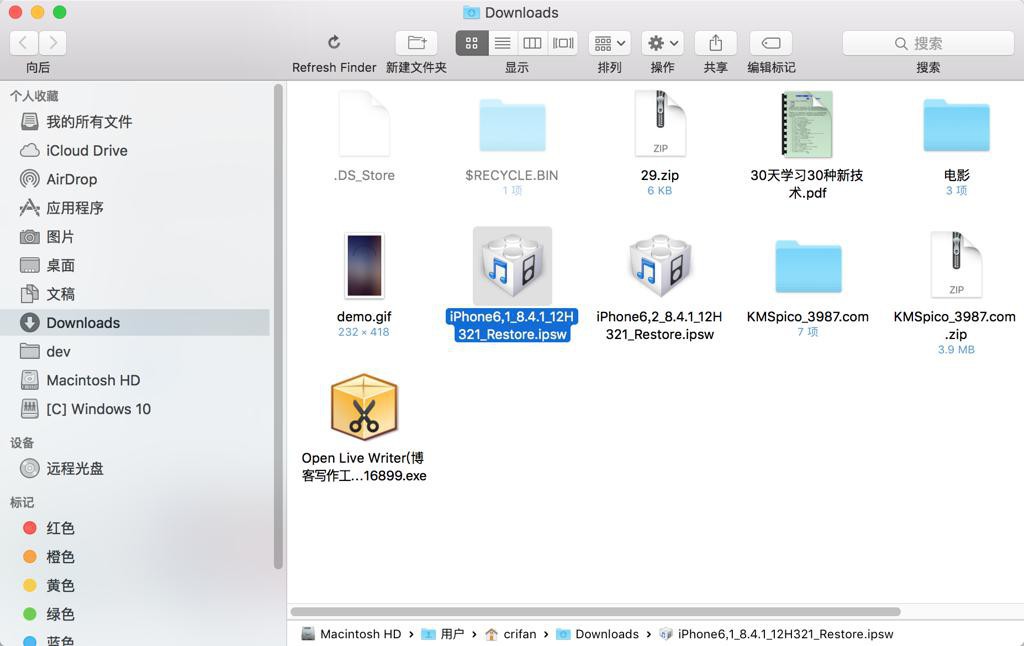Select [C] Windows 10 volume in sidebar

tap(136, 409)
